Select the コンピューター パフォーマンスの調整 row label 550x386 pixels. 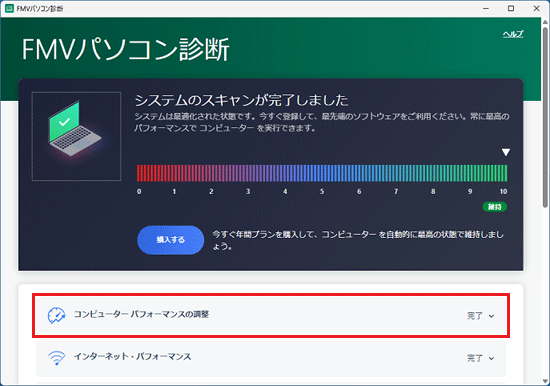pos(141,314)
